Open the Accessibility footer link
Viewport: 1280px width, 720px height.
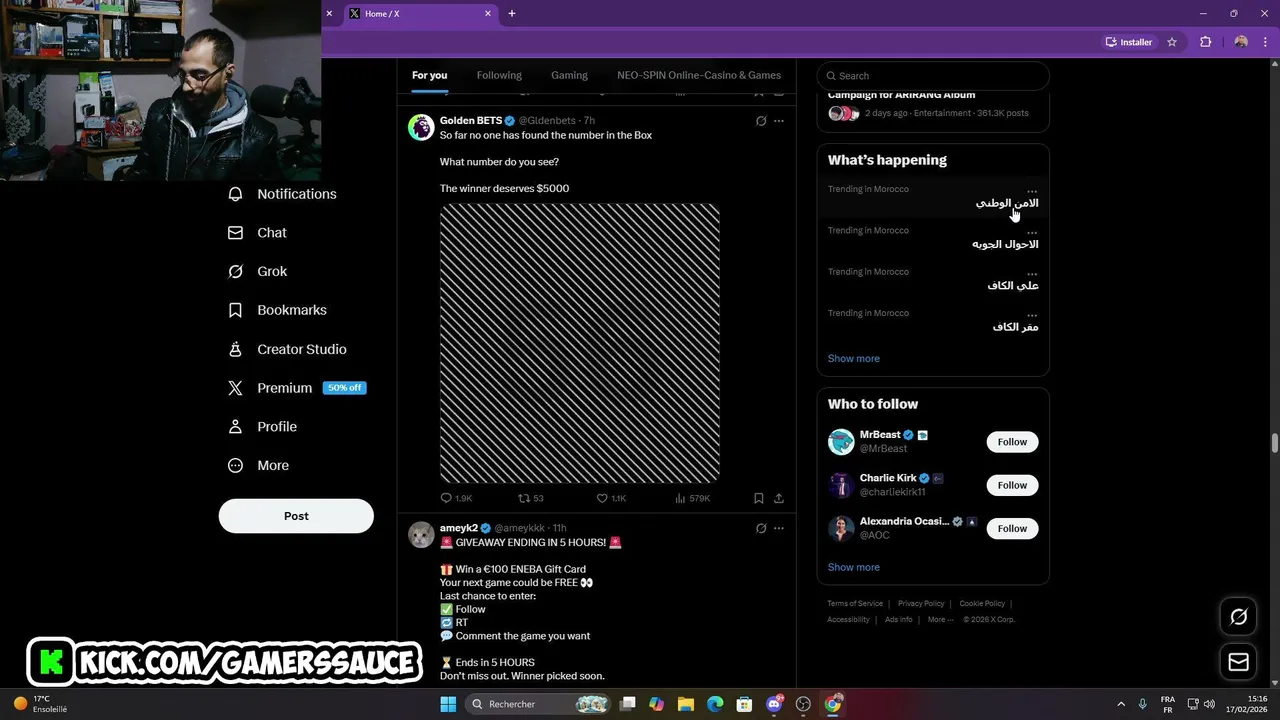848,620
